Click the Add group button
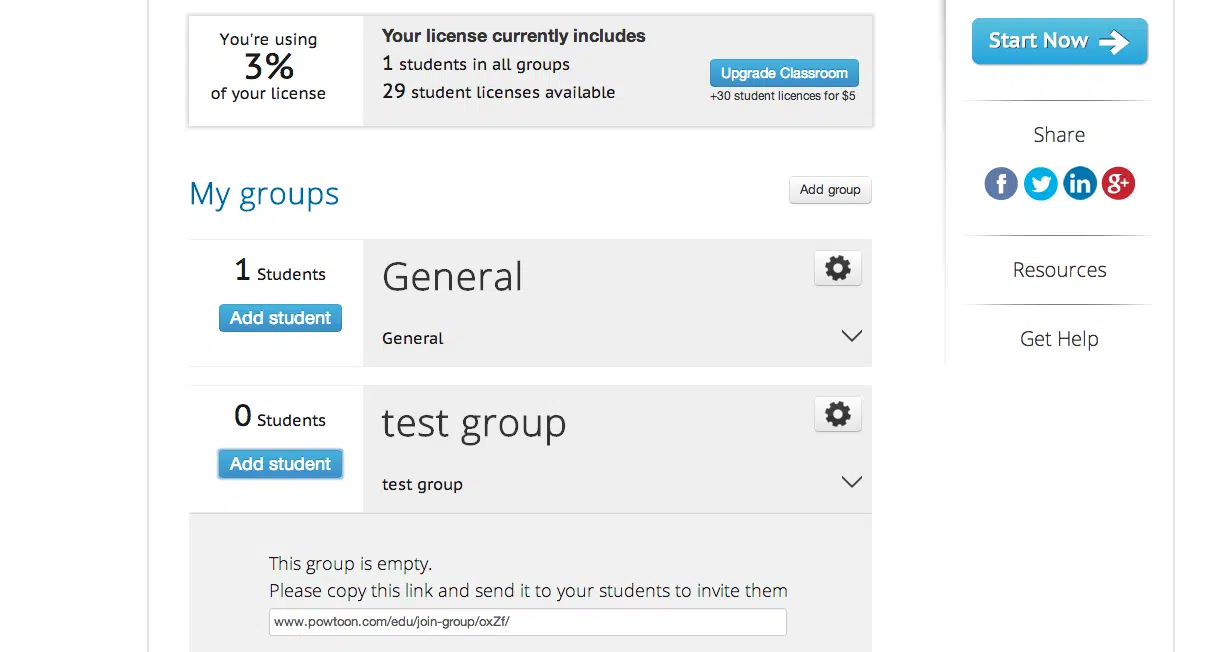1220x652 pixels. [x=830, y=190]
